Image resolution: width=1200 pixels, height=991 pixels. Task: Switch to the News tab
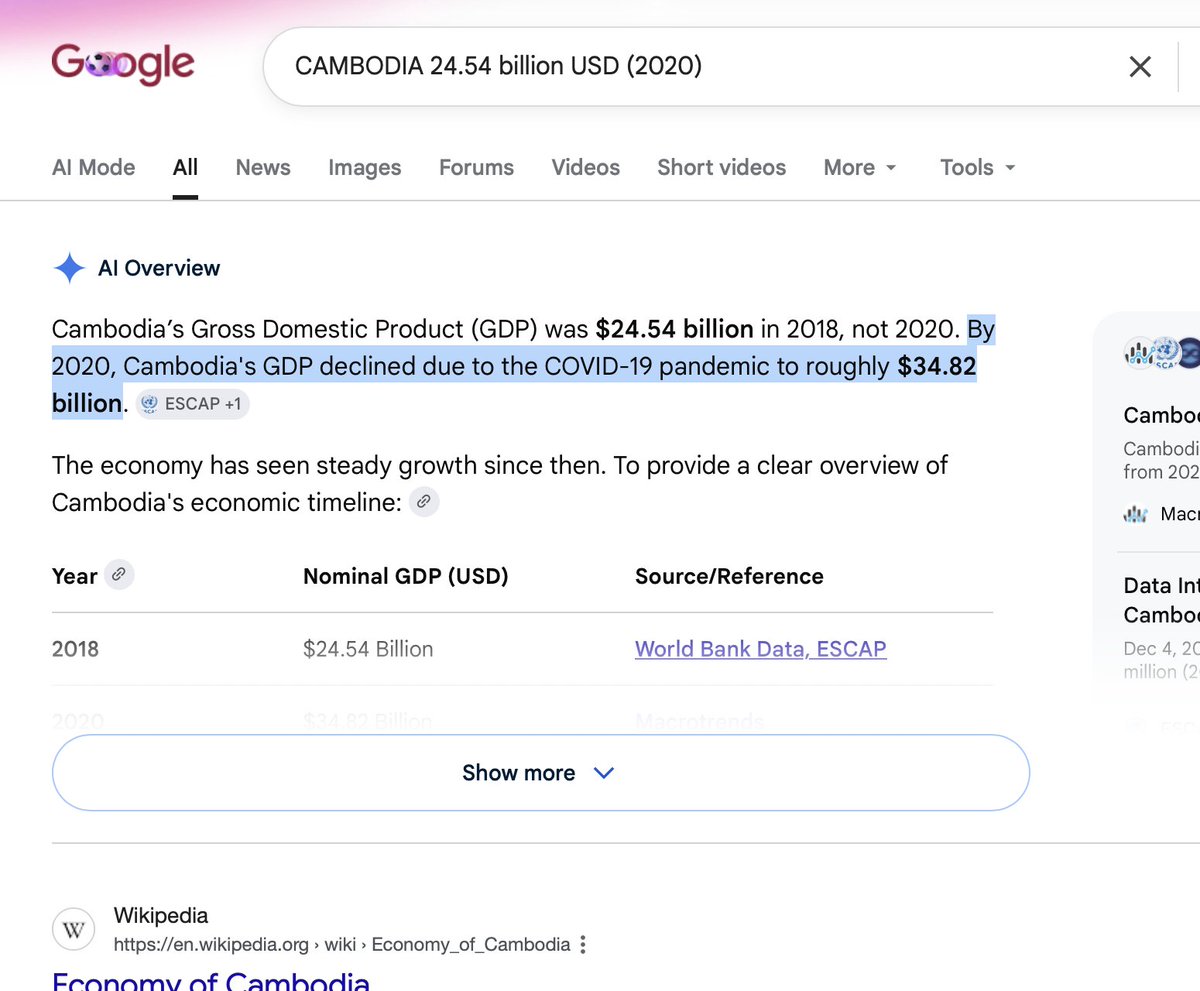coord(263,167)
